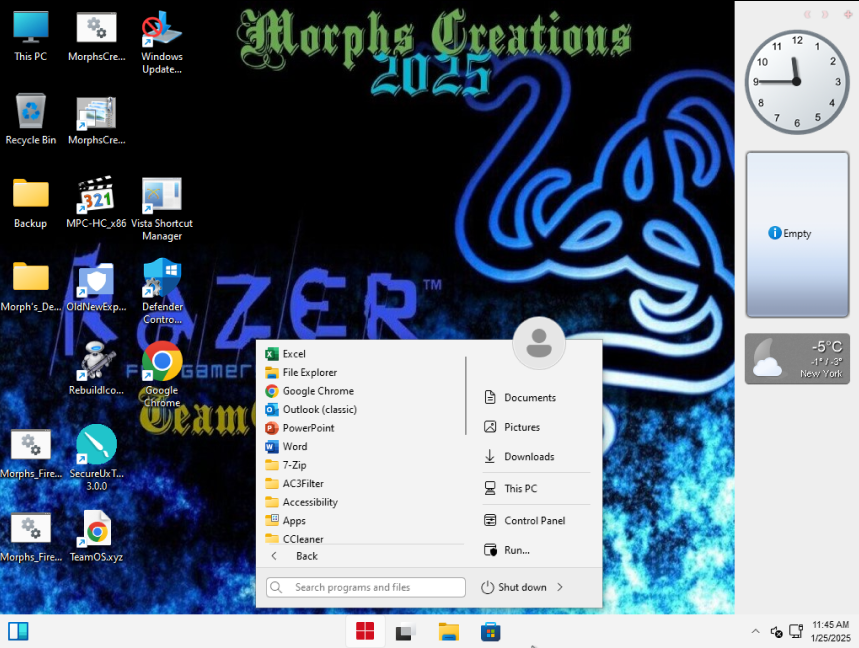This screenshot has width=859, height=648.
Task: Select the Defender Contro... desktop shortcut
Action: pyautogui.click(x=162, y=293)
